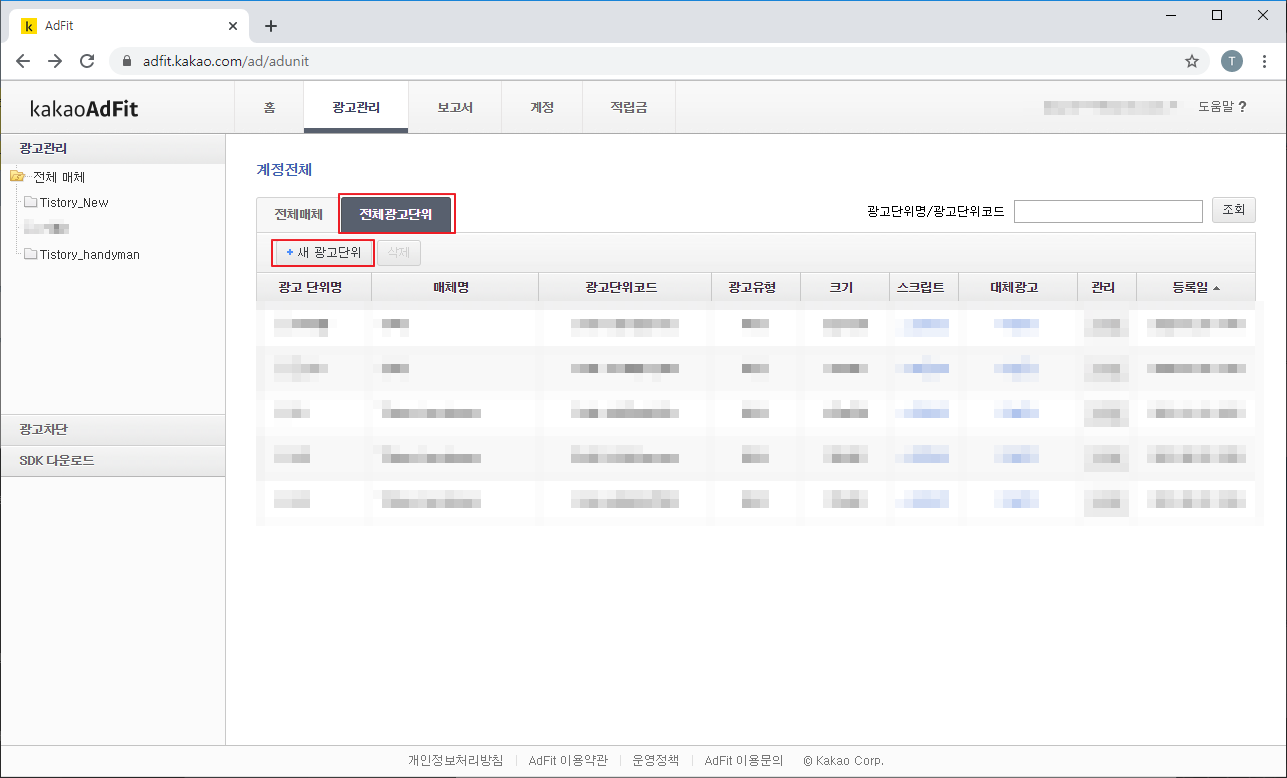
Task: Click the browser forward arrow
Action: (x=55, y=61)
